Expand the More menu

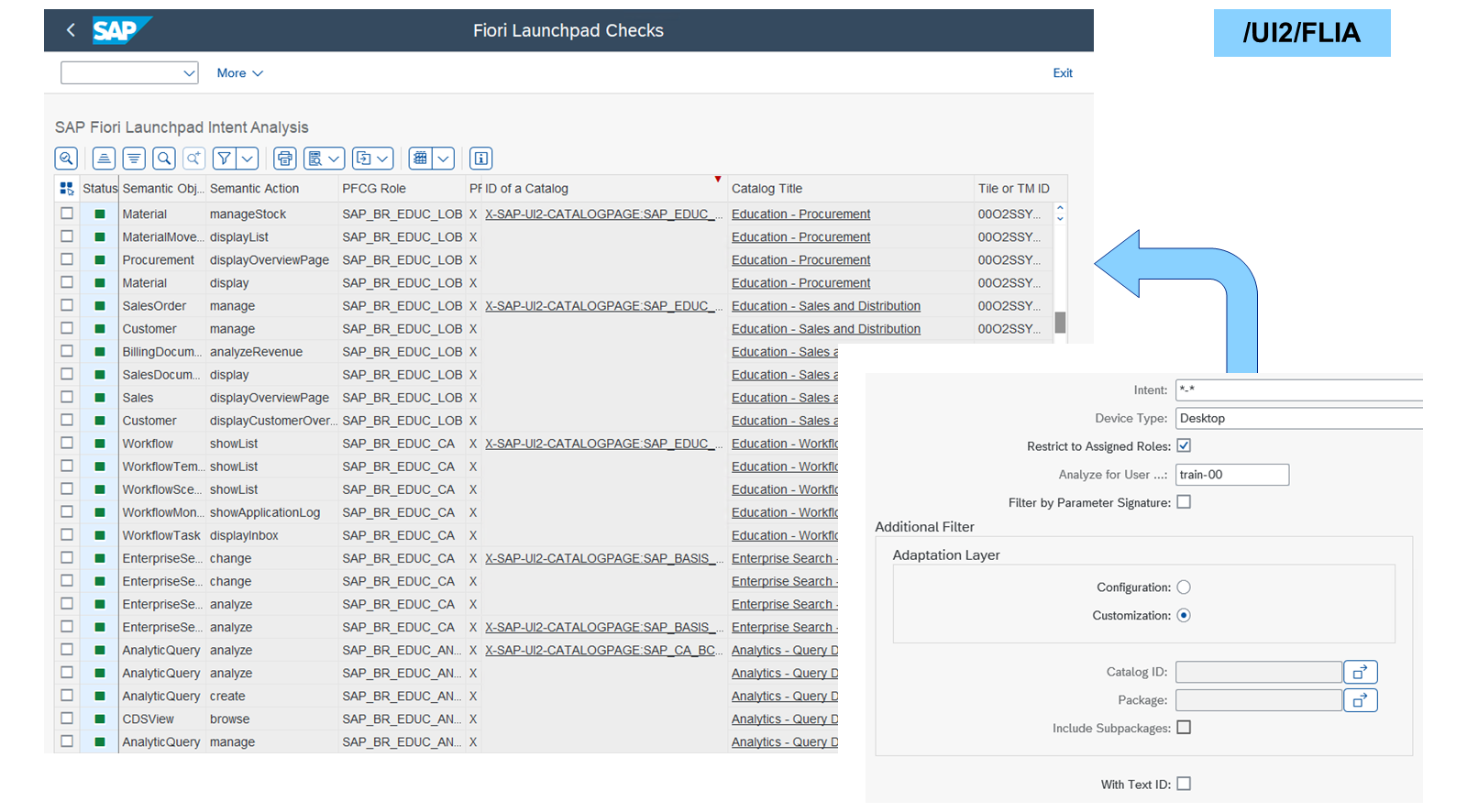point(239,73)
